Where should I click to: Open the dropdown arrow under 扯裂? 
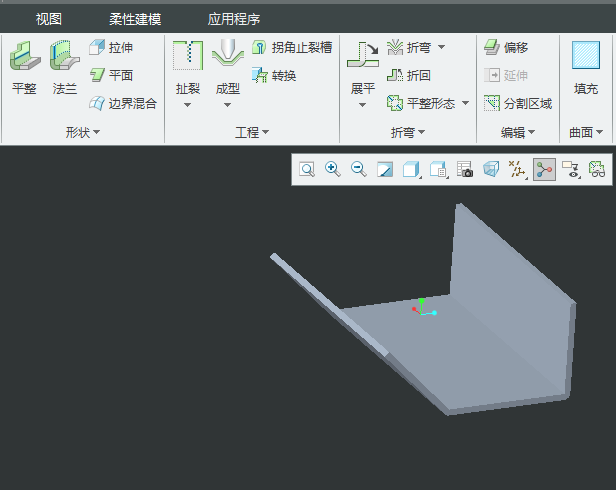click(x=187, y=105)
